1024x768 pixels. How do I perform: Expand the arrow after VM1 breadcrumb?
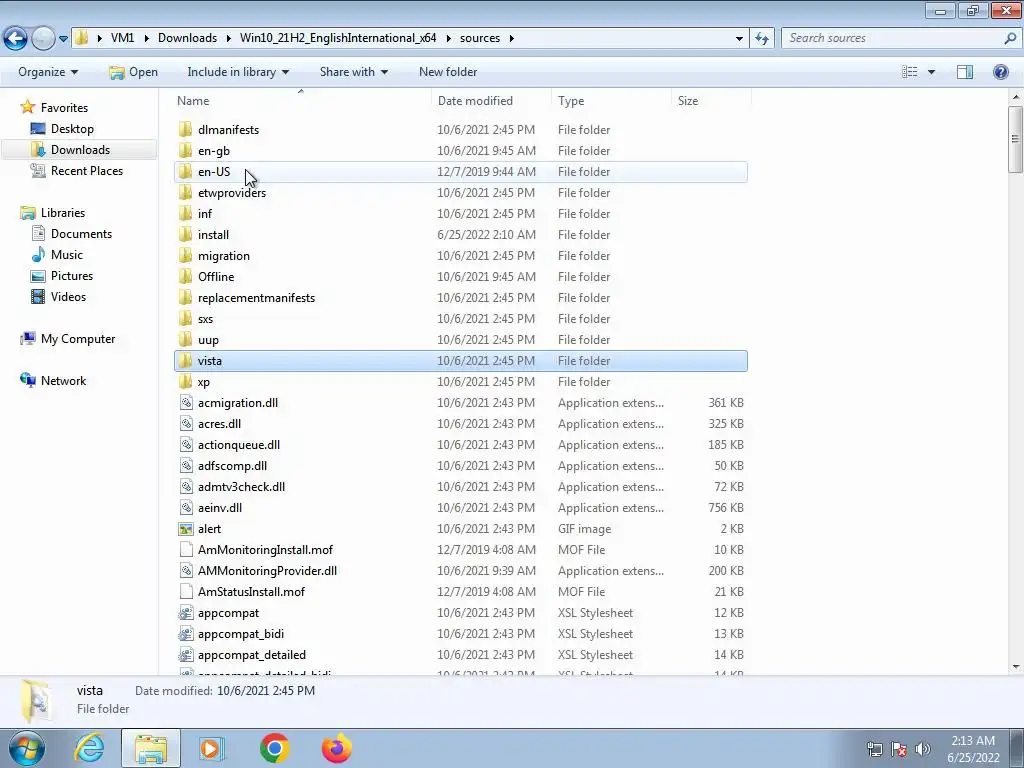tap(145, 39)
